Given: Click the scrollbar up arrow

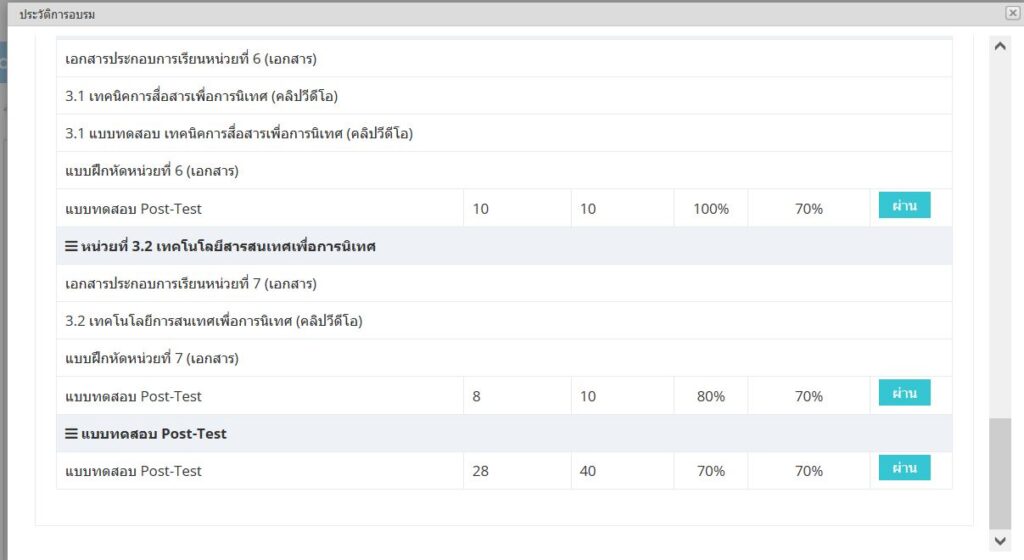Looking at the screenshot, I should coord(1000,45).
